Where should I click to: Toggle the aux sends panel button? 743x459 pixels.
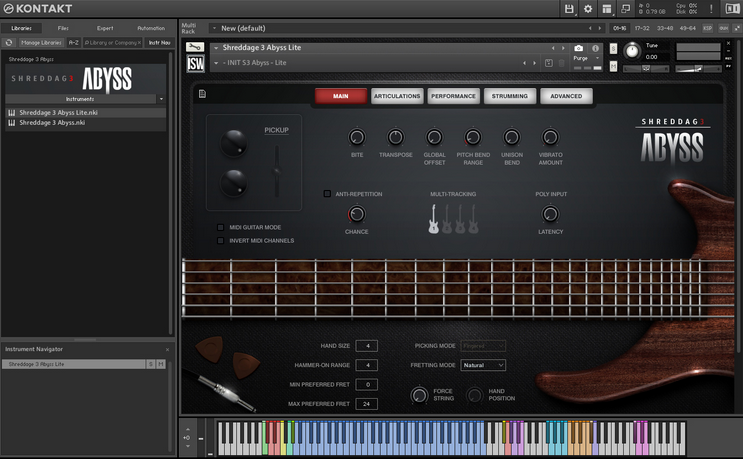point(724,28)
